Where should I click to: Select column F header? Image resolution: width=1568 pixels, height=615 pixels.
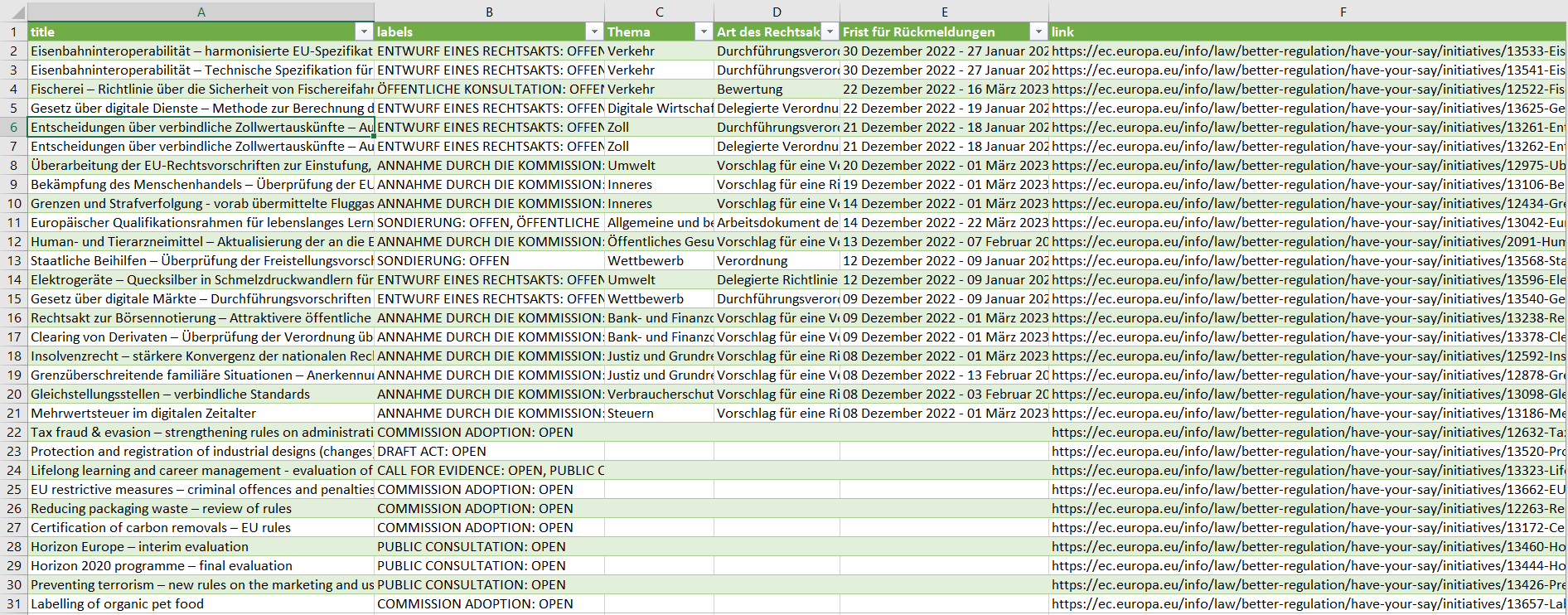click(x=1308, y=12)
